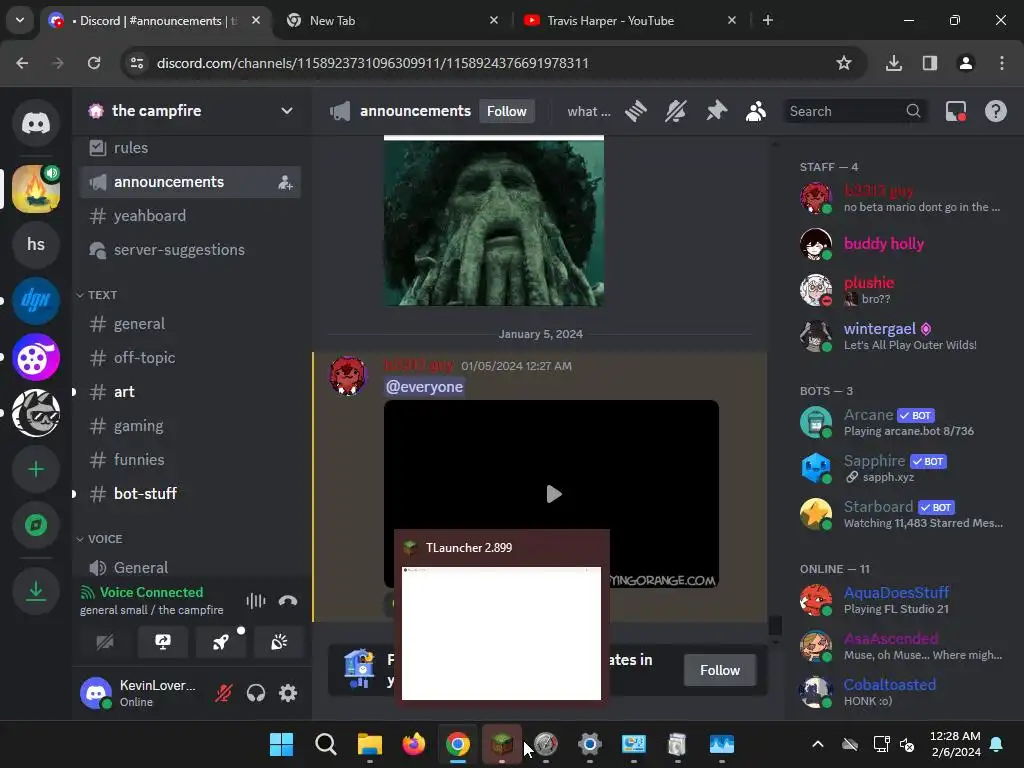Open Windows Start menu

click(281, 744)
